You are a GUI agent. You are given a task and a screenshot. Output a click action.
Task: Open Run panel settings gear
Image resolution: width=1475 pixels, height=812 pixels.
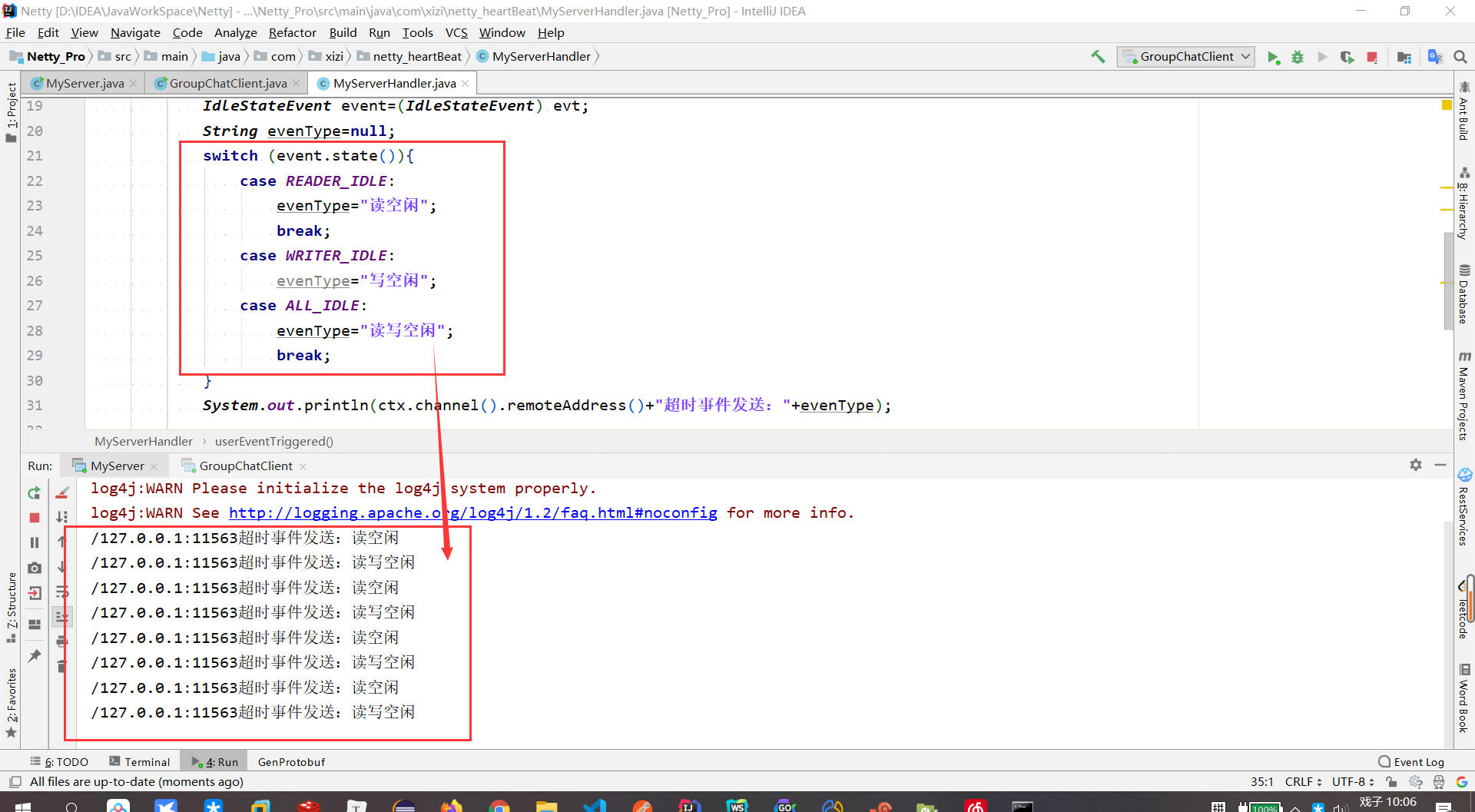click(x=1416, y=465)
